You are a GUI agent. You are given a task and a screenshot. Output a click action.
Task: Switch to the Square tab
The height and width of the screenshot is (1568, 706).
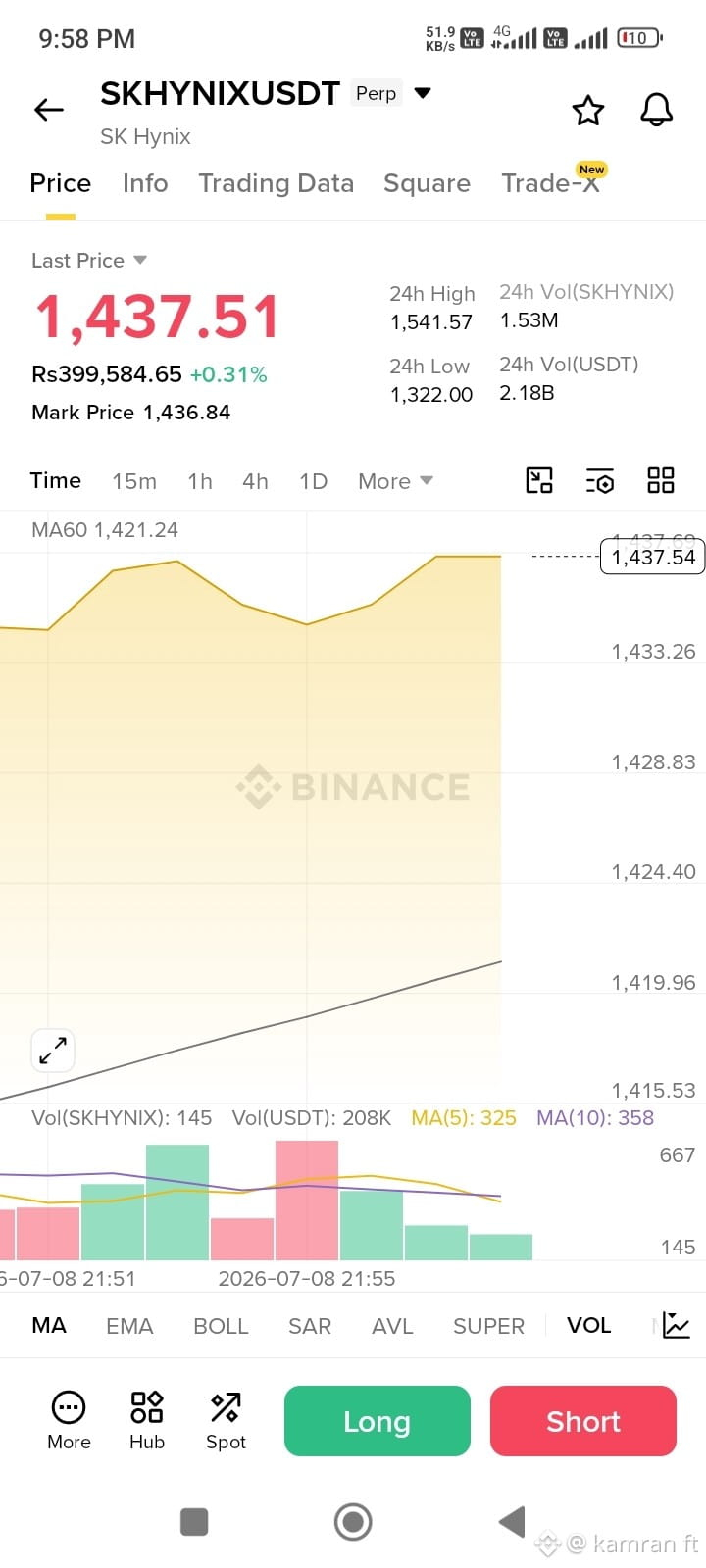427,183
